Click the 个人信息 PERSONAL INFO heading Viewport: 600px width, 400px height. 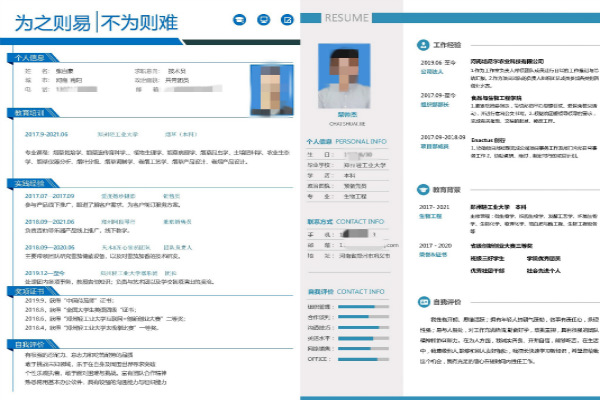(347, 142)
